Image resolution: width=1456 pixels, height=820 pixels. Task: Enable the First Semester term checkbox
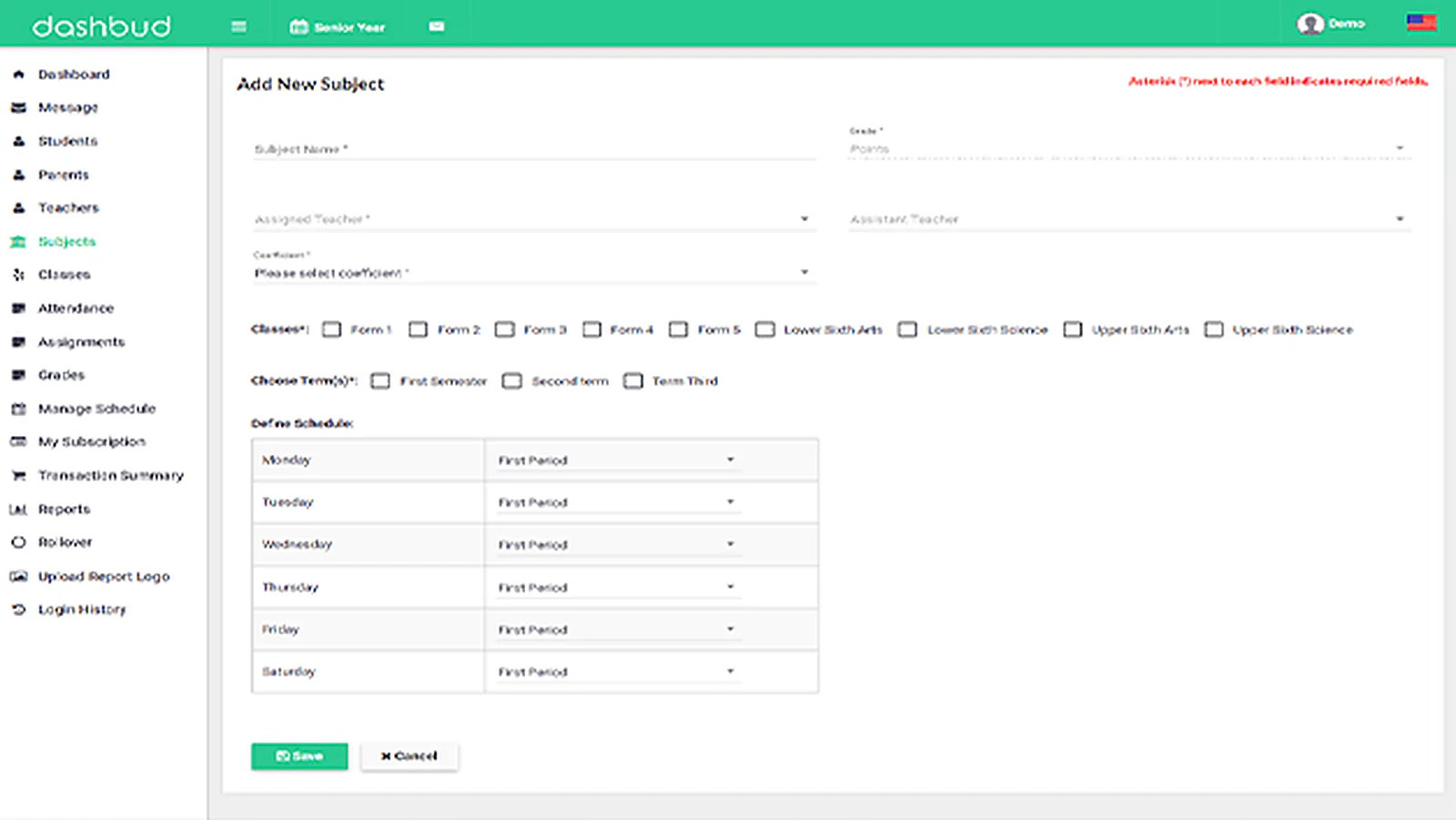point(380,380)
